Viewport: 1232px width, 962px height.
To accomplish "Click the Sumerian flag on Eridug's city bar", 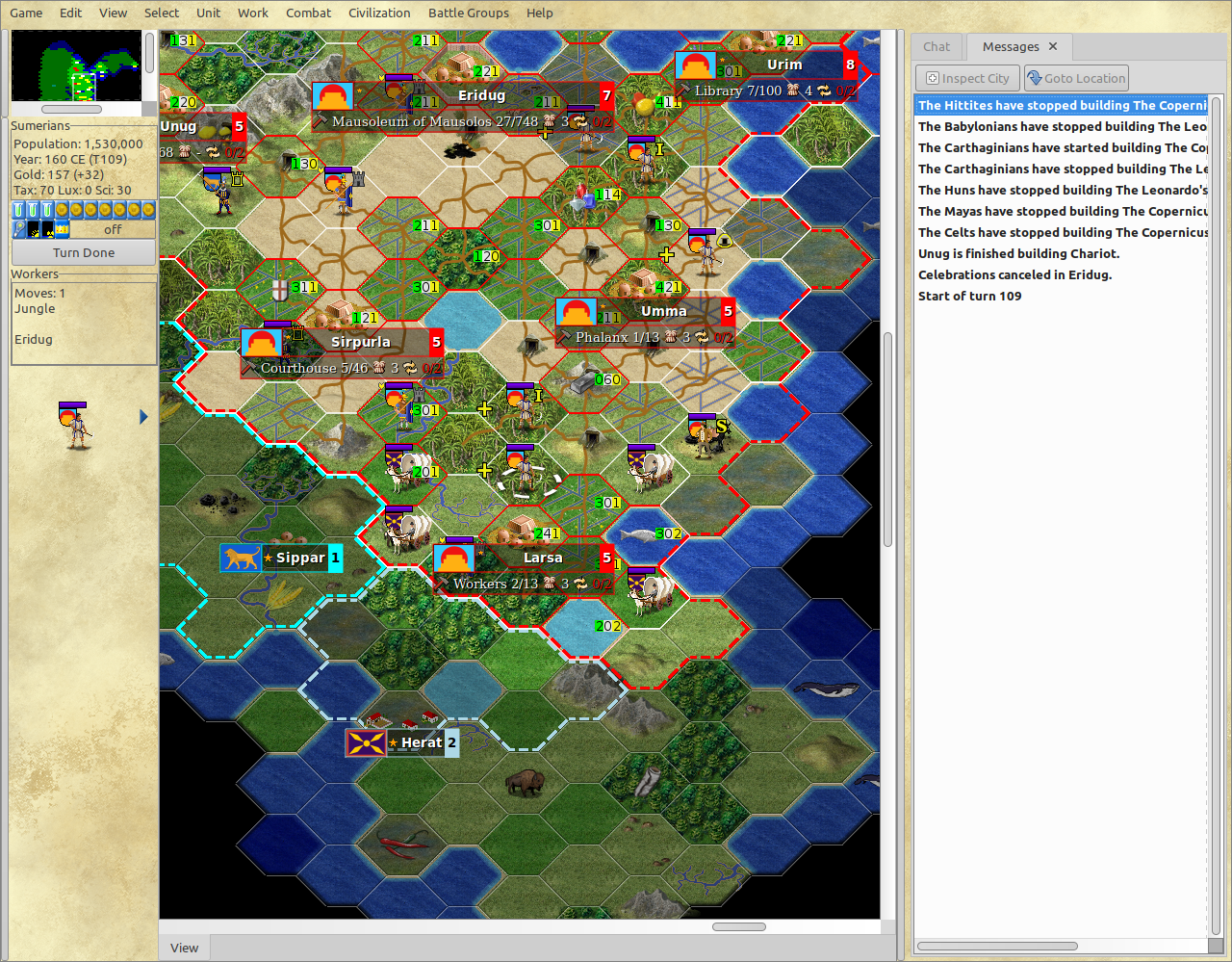I will [332, 97].
